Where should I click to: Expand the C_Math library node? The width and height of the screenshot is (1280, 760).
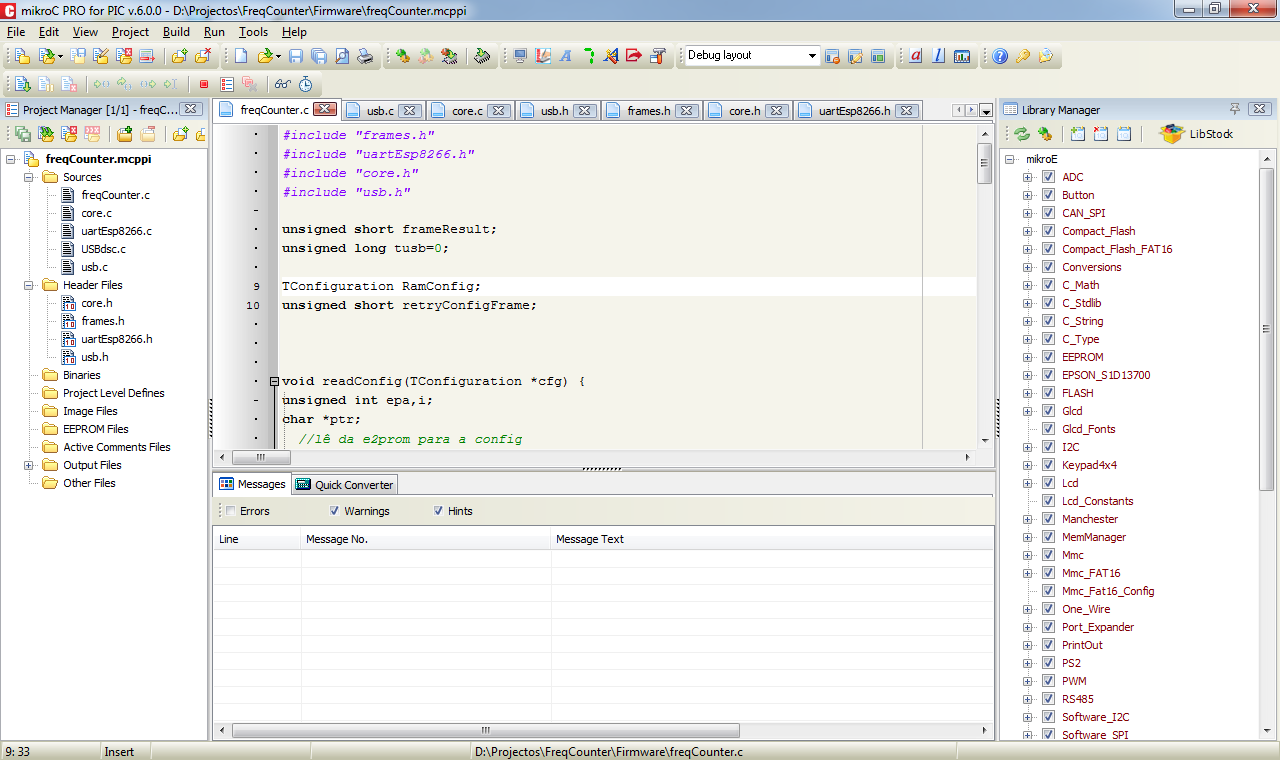(x=1027, y=285)
